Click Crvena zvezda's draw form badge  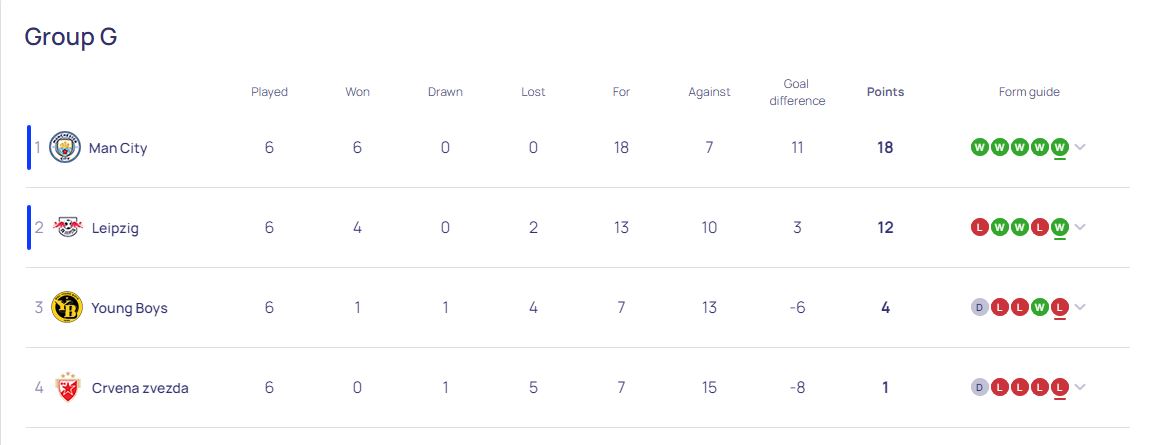(979, 388)
